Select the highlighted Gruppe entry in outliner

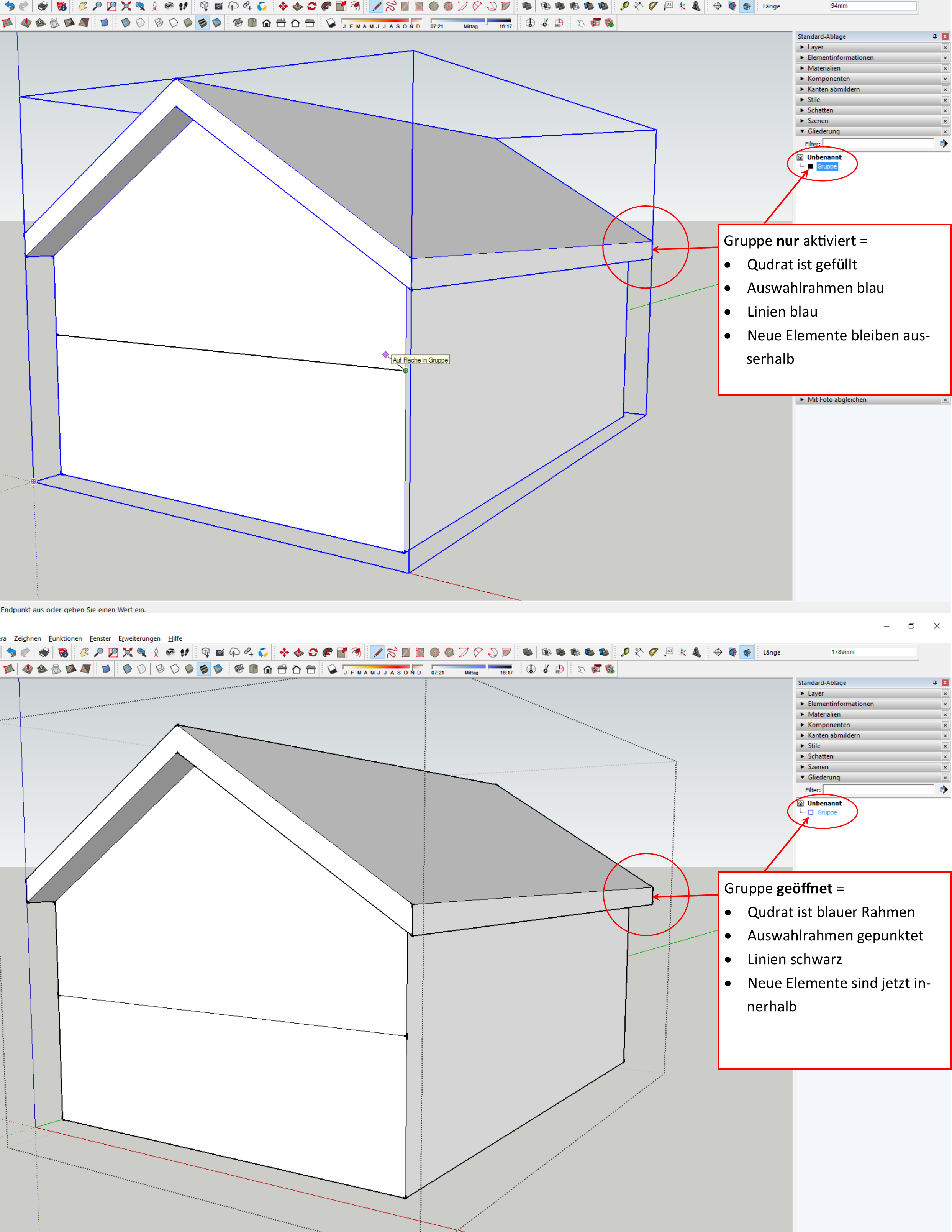827,166
